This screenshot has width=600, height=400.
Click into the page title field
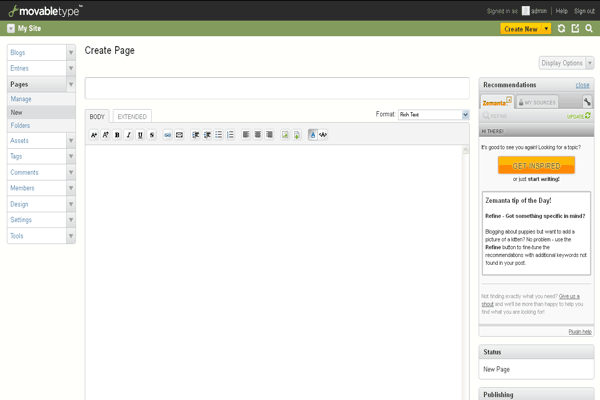[277, 88]
